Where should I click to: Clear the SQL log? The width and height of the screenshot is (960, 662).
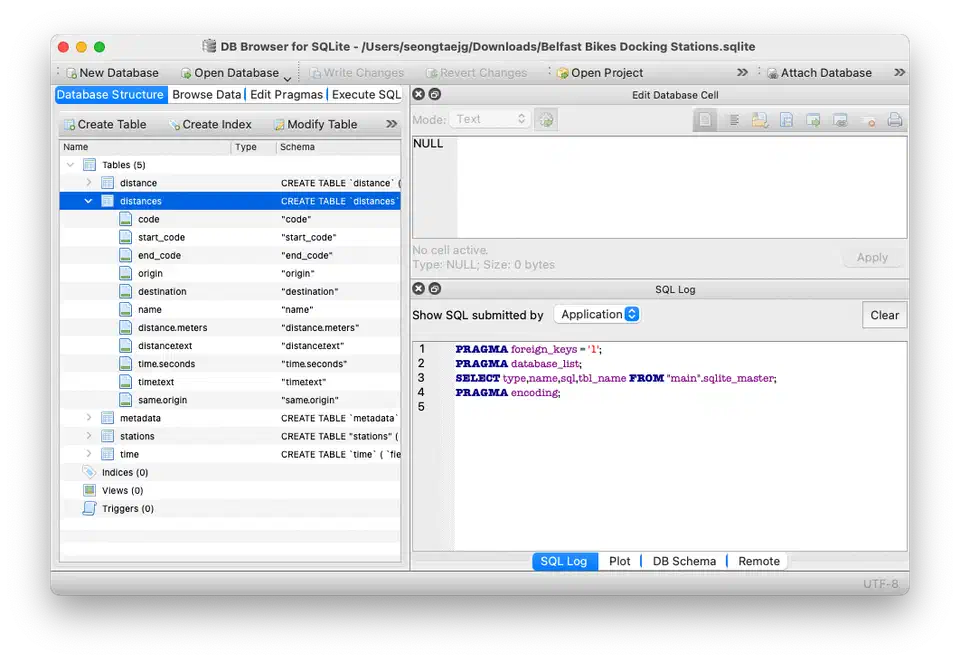[x=884, y=314]
